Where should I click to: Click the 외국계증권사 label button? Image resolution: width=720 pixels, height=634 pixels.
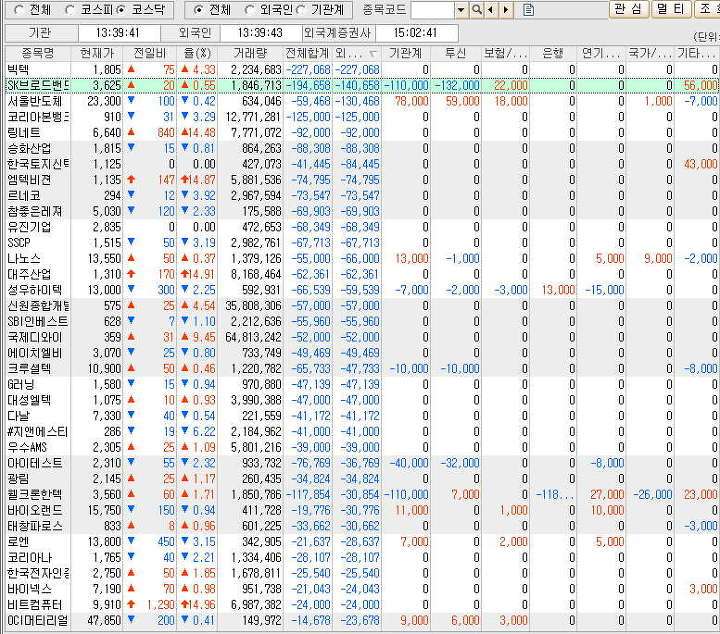pos(338,33)
